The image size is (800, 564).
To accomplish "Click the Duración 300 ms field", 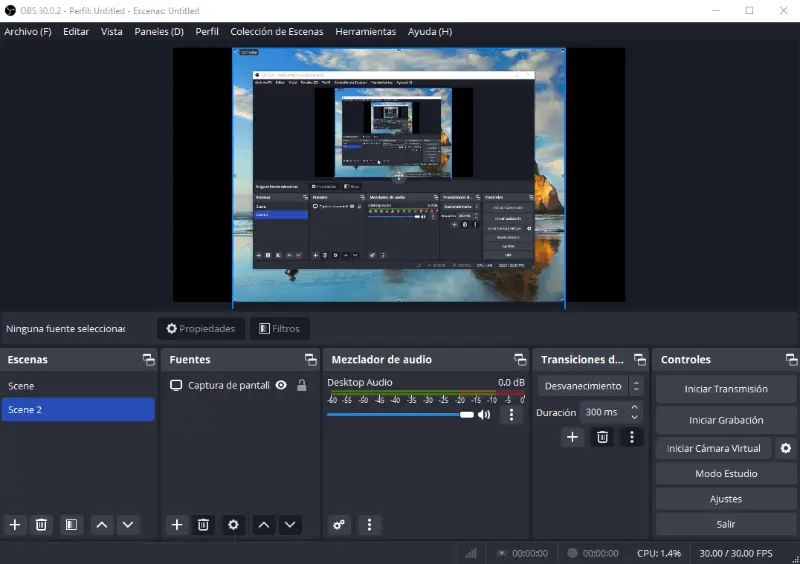I will pos(605,412).
